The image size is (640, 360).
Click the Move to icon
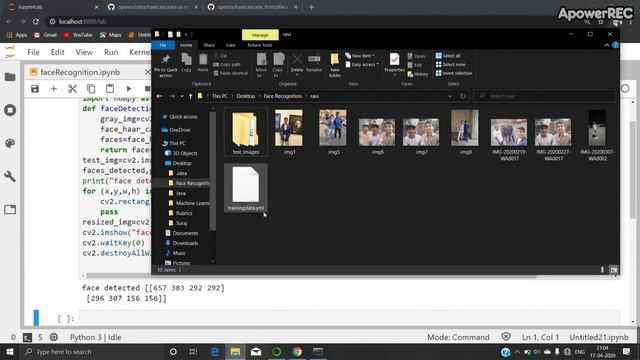261,64
